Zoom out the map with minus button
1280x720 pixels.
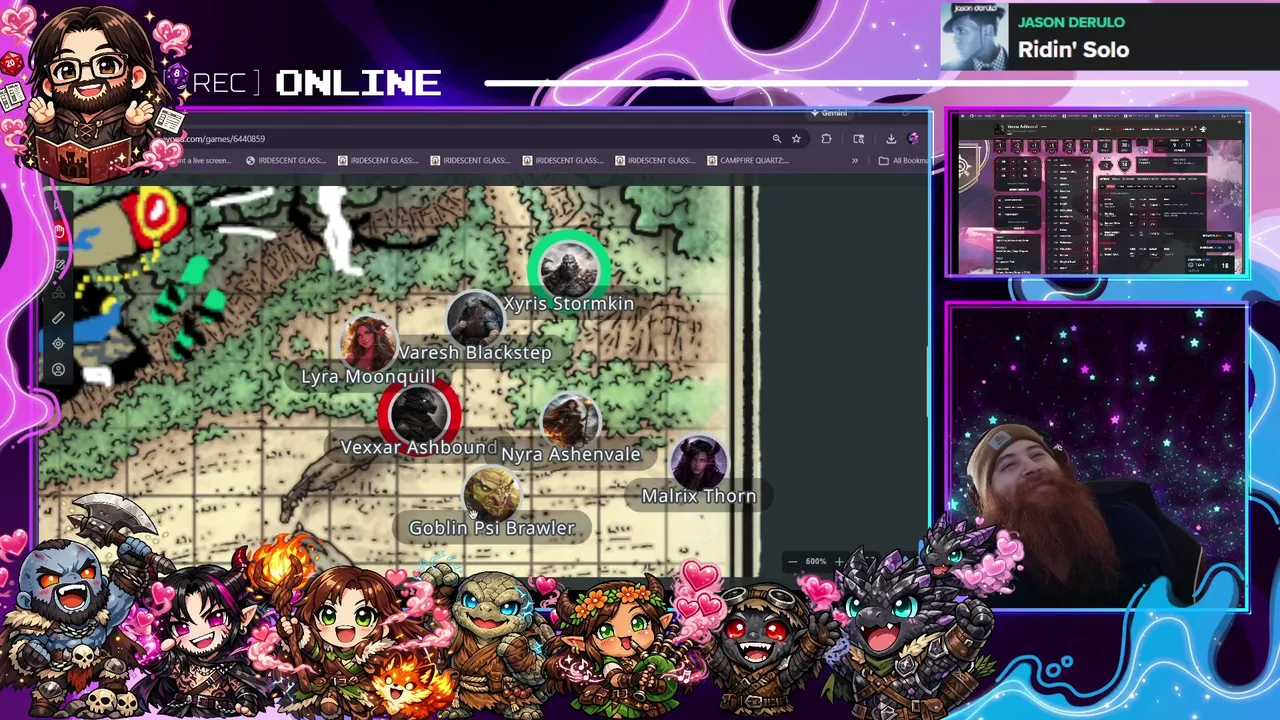pyautogui.click(x=792, y=562)
